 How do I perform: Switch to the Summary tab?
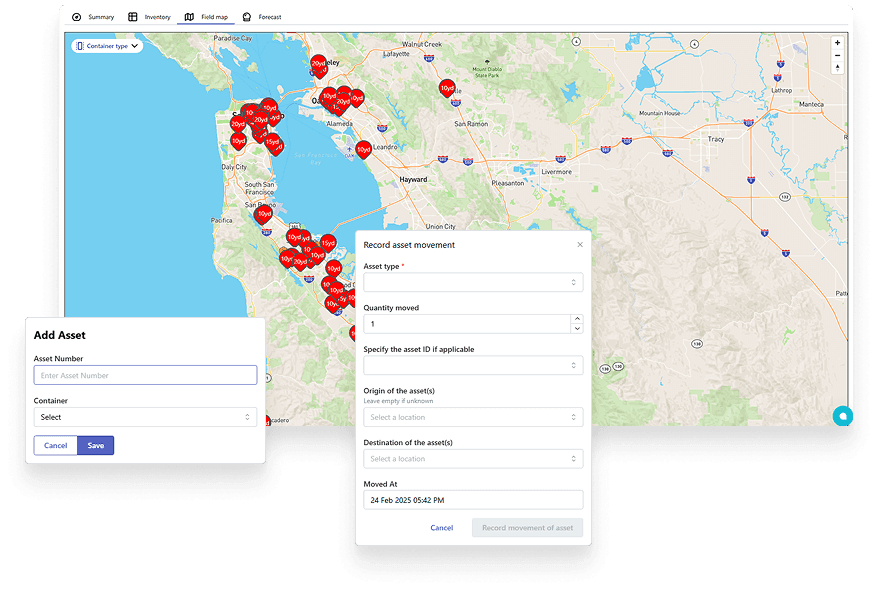(x=93, y=17)
